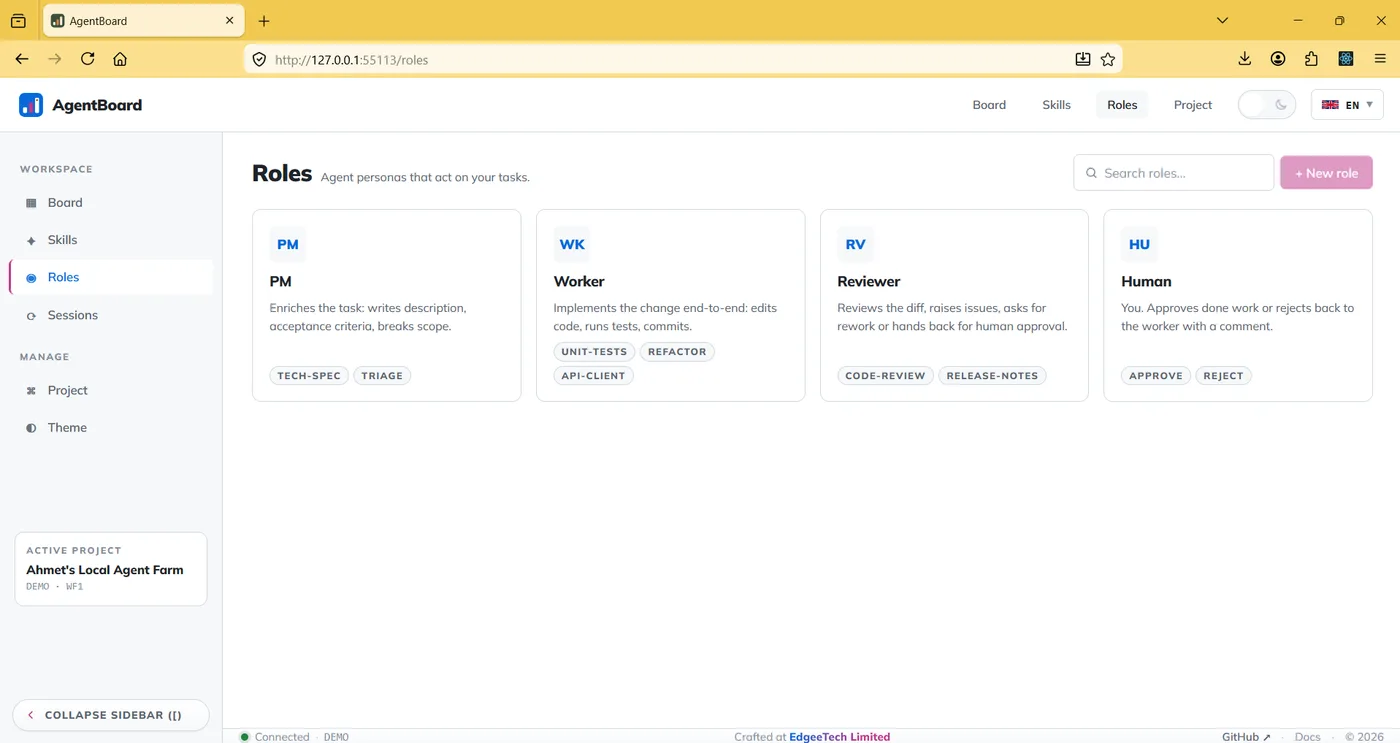Click the APPROVE skill tag
Viewport: 1400px width, 743px height.
click(1156, 376)
